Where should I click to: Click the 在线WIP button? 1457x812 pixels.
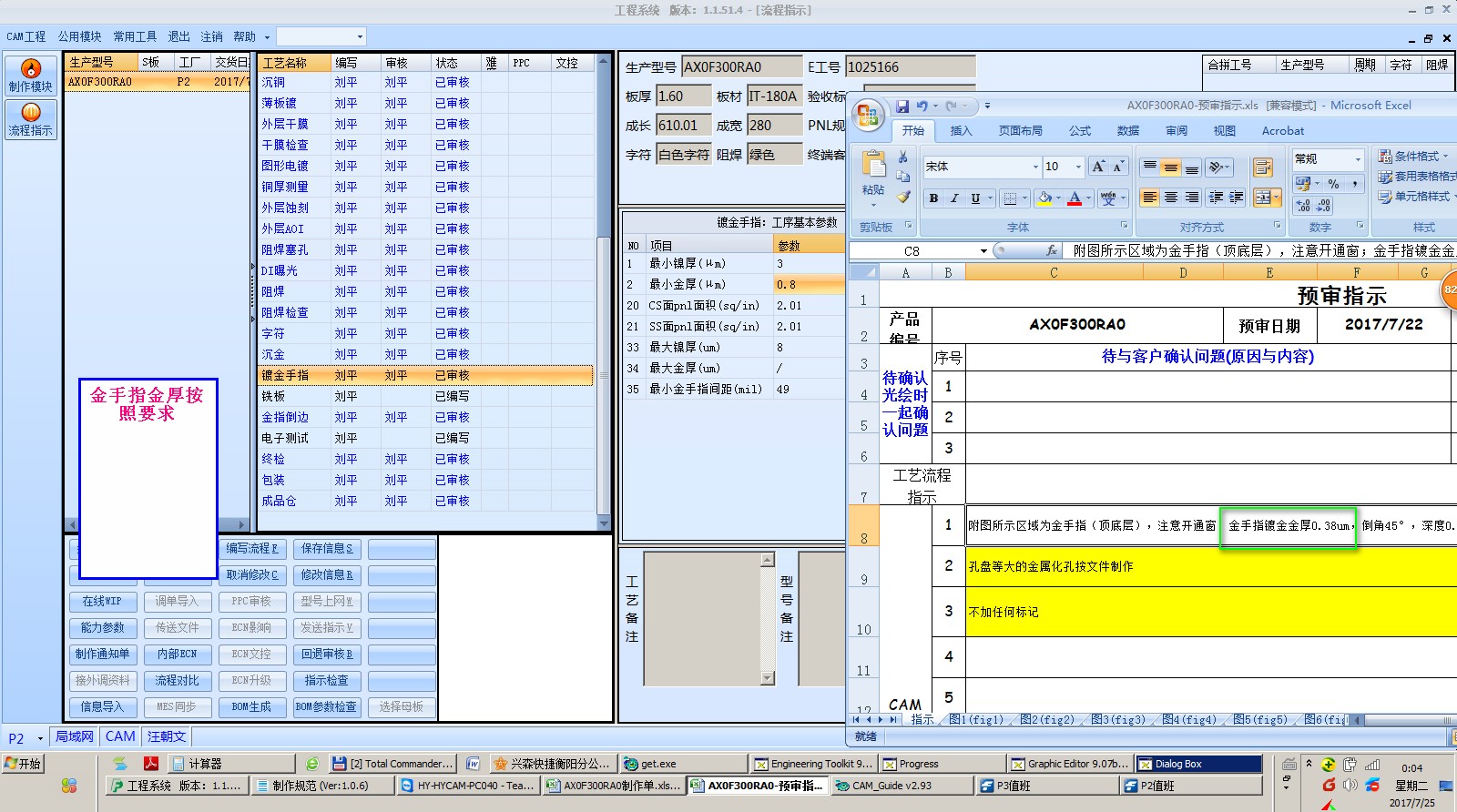tap(102, 602)
